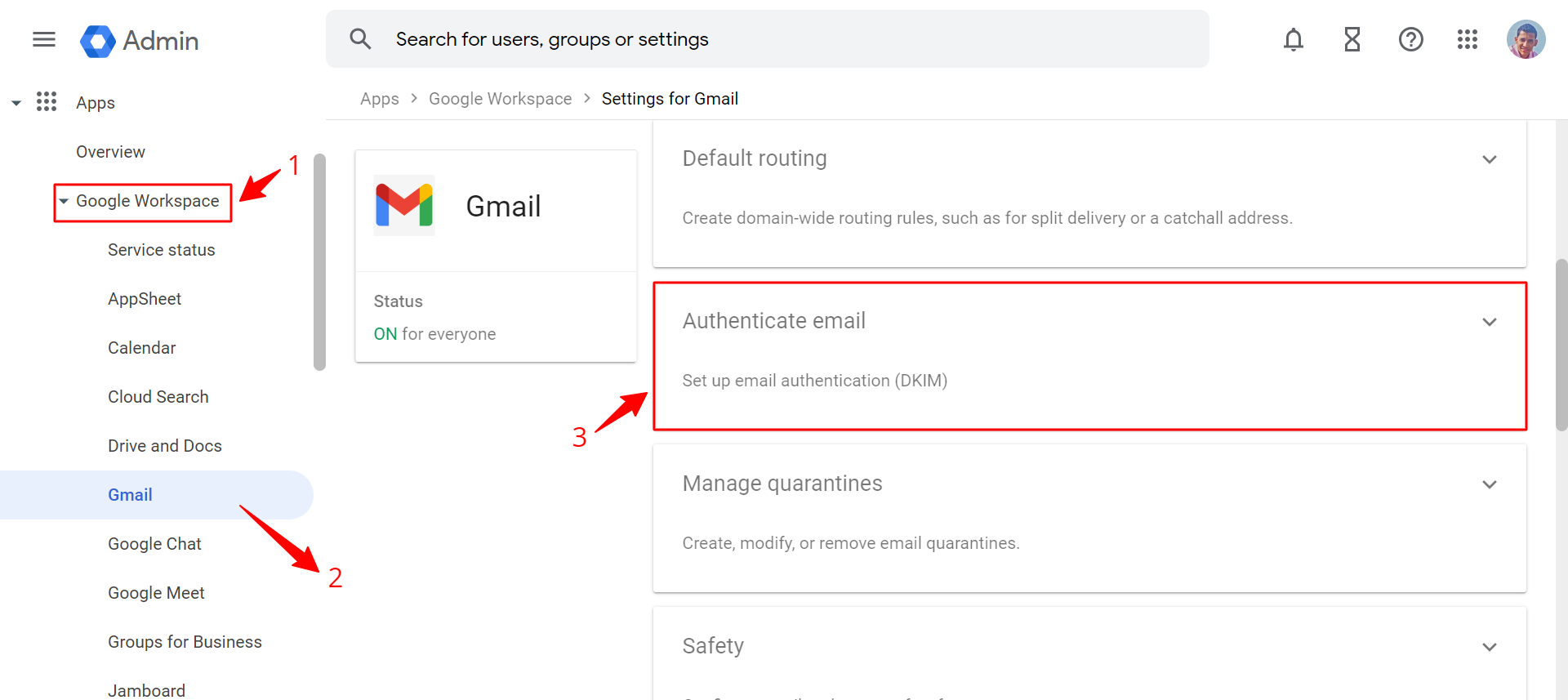
Task: Click Google Workspace breadcrumb link
Action: coord(500,99)
